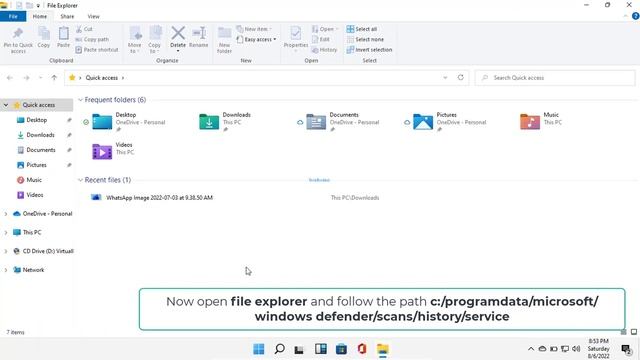Screen dimensions: 640x360
Task: Switch to the Share ribbon tab
Action: tap(67, 16)
